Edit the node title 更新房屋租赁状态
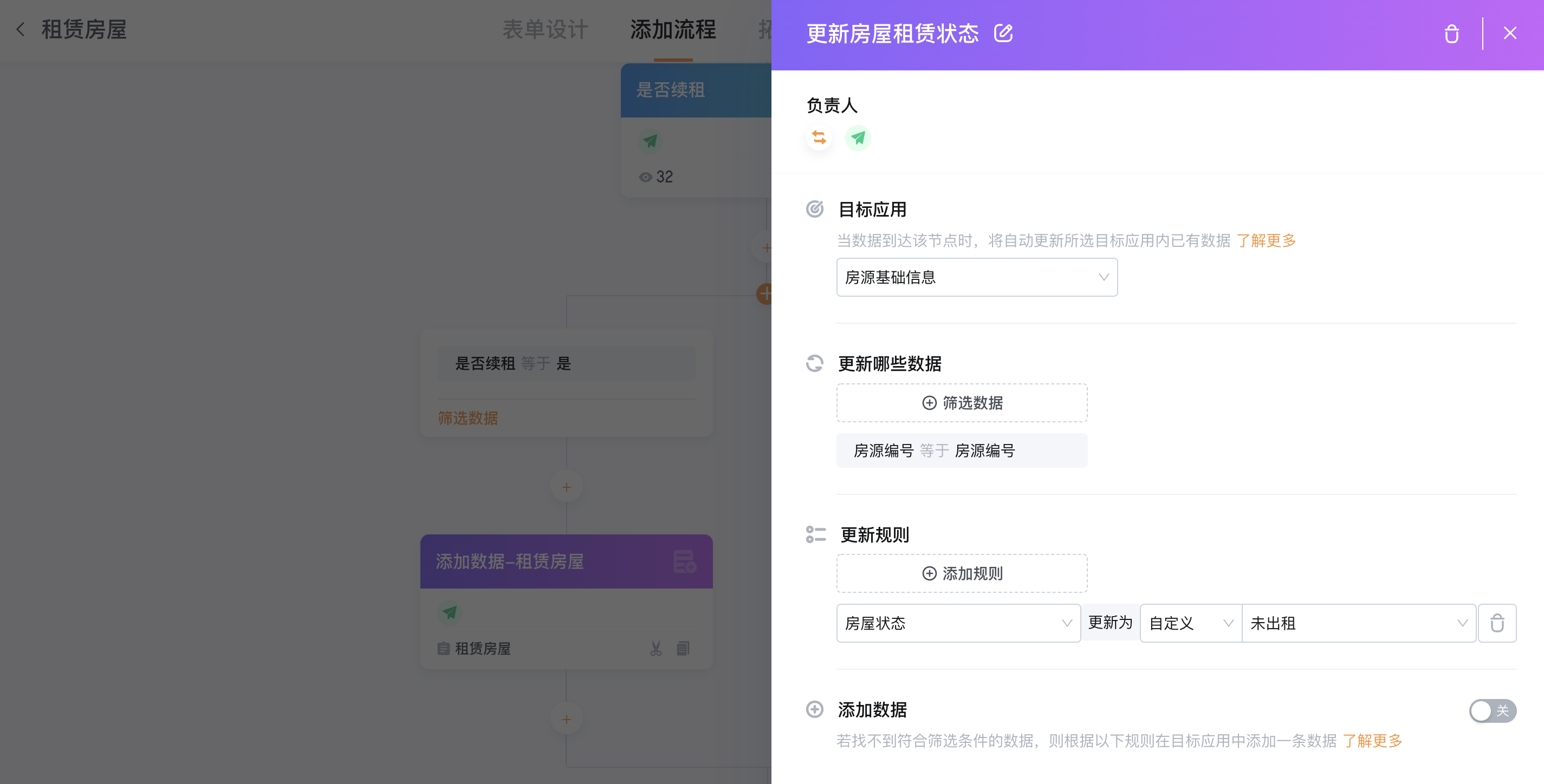This screenshot has height=784, width=1544. [x=1003, y=34]
